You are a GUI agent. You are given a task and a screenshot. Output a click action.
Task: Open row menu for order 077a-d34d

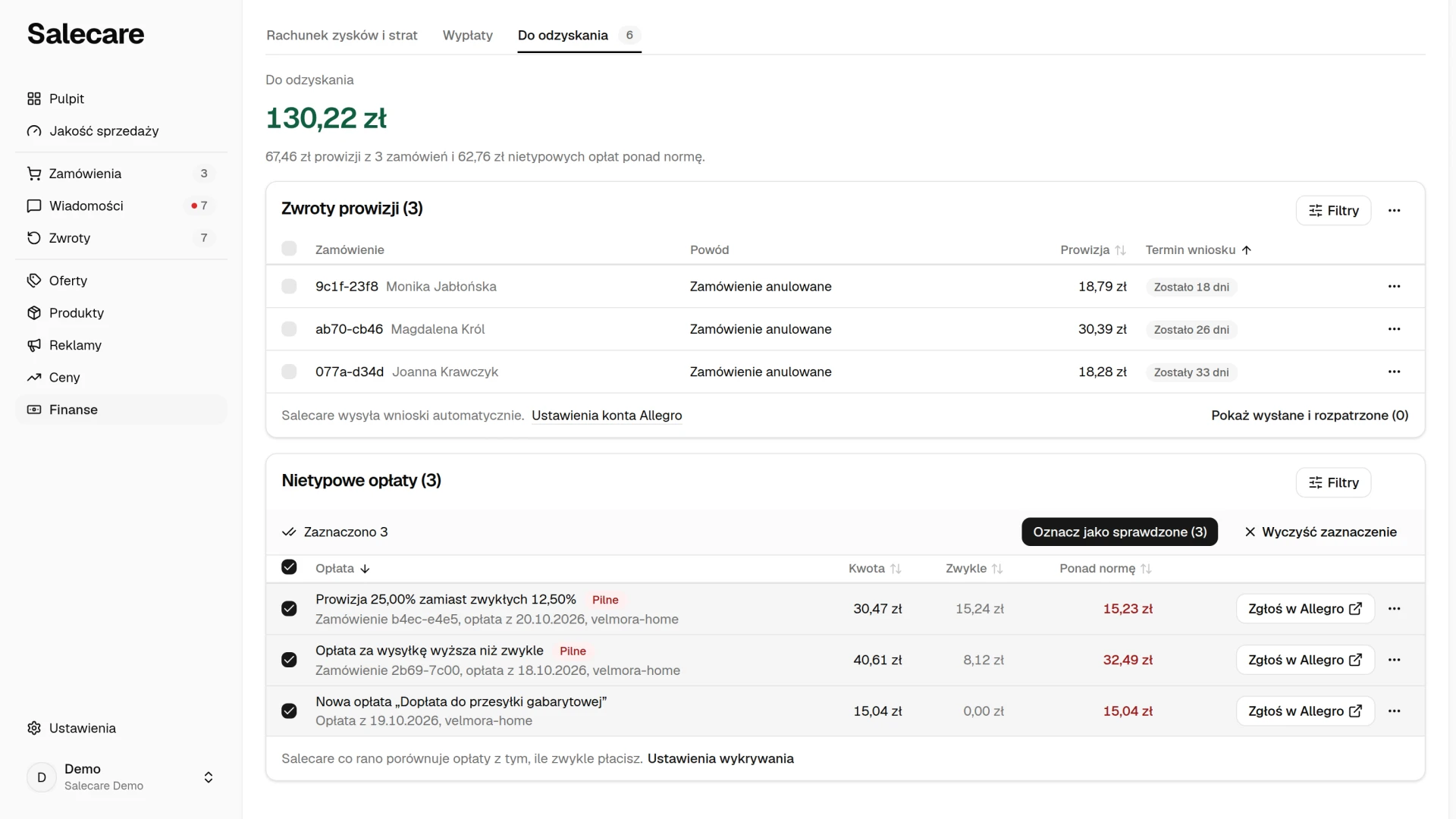tap(1394, 372)
